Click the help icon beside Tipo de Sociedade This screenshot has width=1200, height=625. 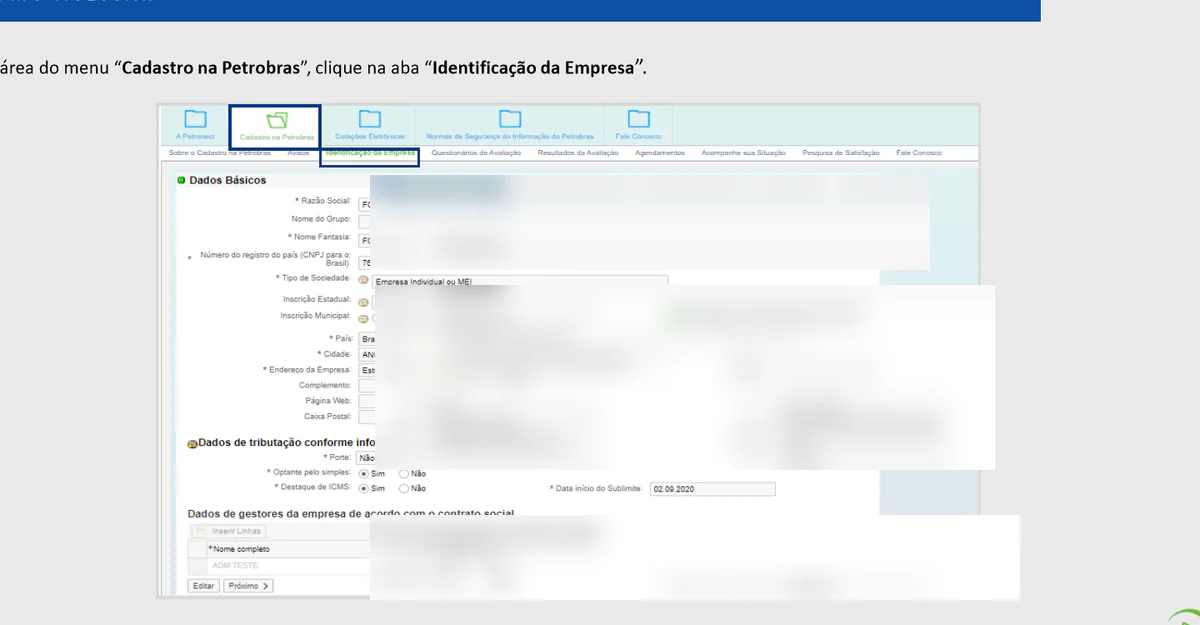[x=363, y=281]
